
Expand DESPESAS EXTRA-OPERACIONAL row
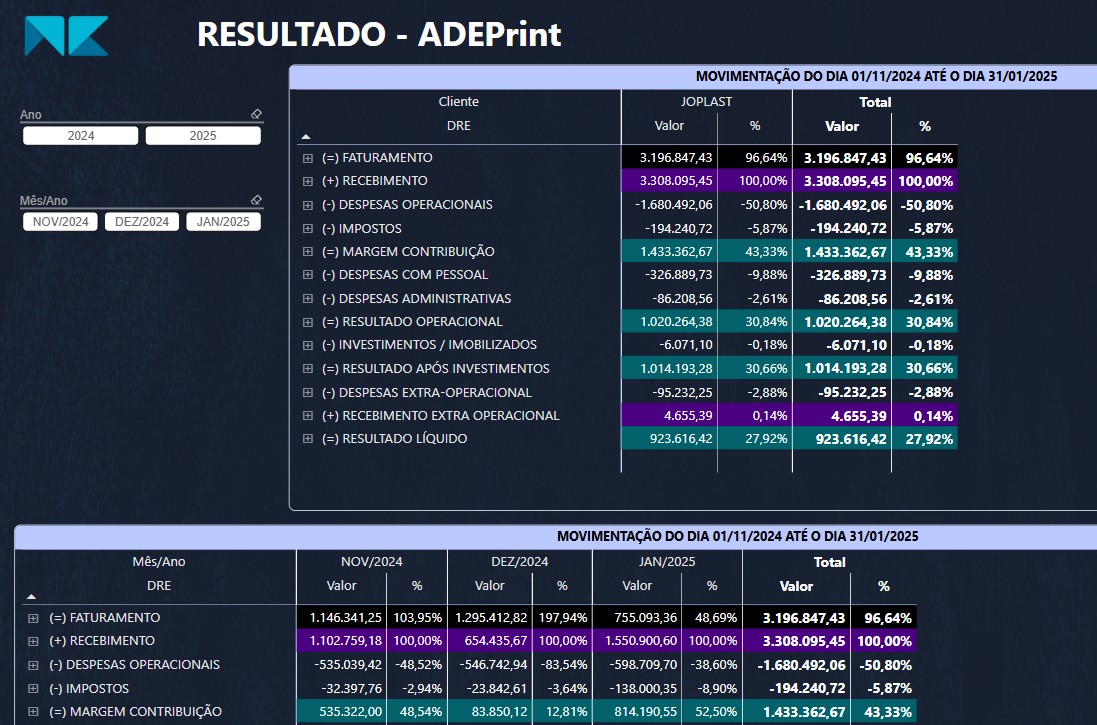[x=307, y=393]
